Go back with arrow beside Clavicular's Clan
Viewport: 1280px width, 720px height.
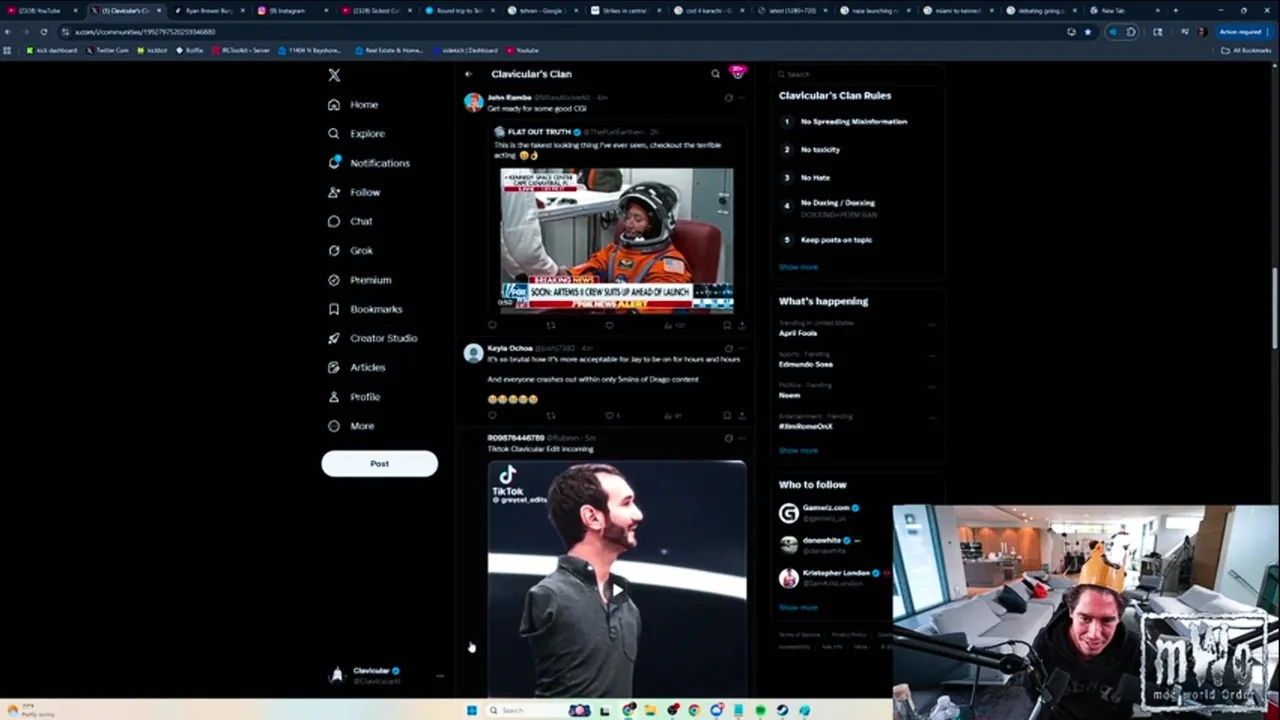[468, 74]
